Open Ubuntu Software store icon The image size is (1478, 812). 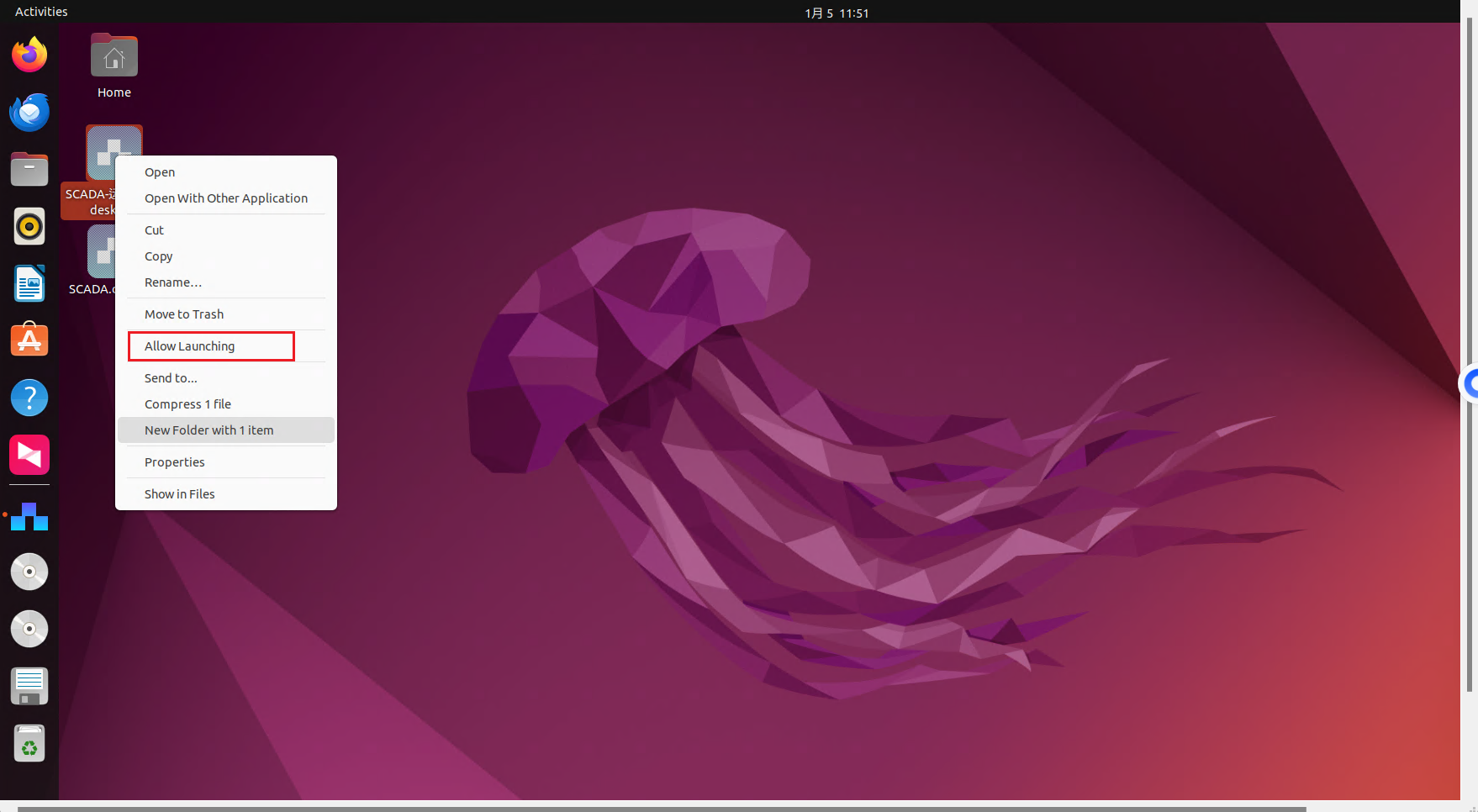pos(29,340)
